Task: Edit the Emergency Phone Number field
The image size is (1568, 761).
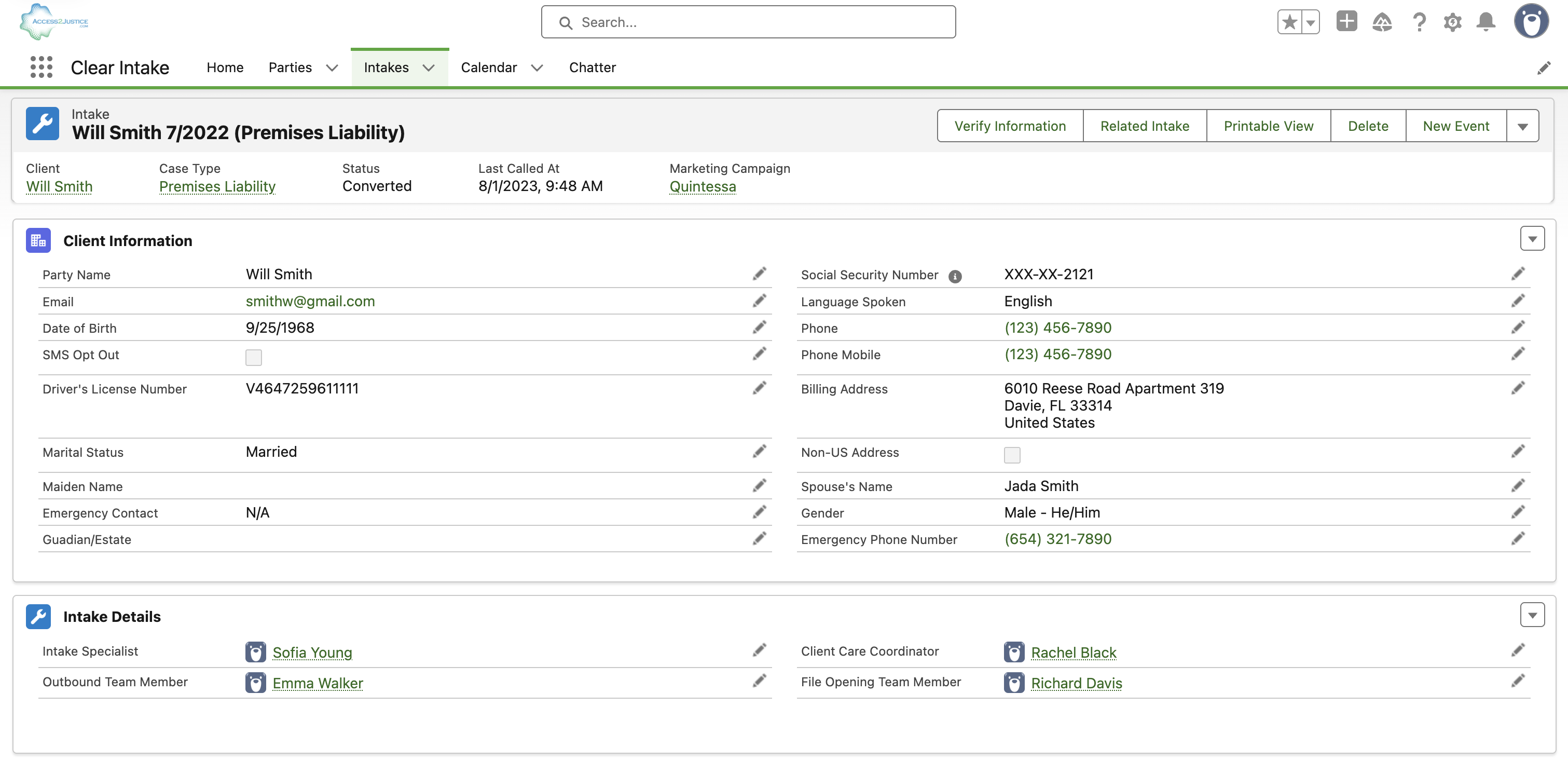Action: [x=1518, y=538]
